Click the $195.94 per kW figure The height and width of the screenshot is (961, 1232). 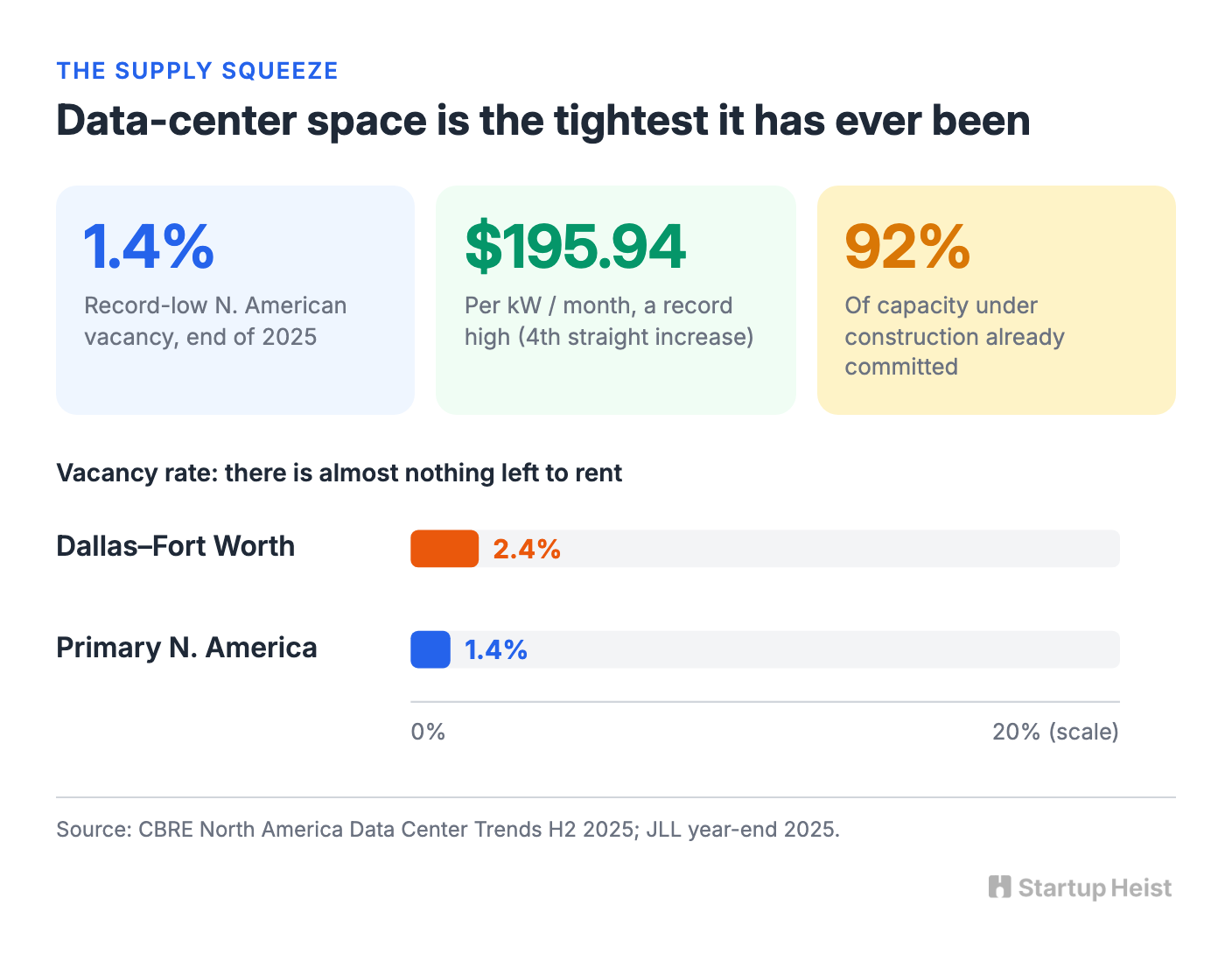[x=575, y=247]
